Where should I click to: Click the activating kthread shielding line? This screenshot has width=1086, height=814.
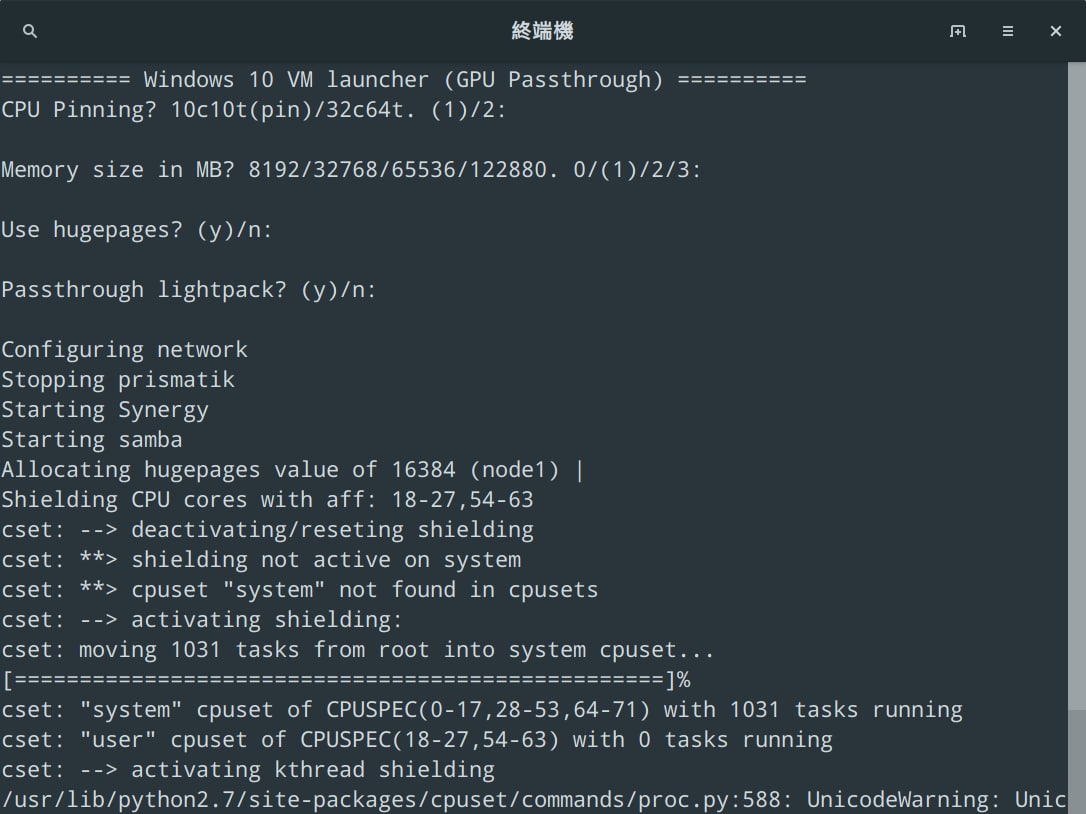coord(248,770)
